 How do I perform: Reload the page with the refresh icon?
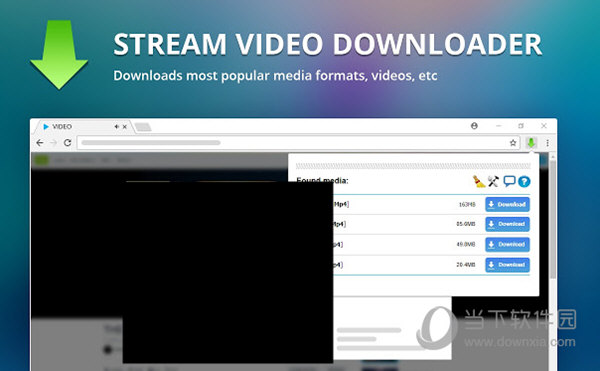click(x=67, y=143)
